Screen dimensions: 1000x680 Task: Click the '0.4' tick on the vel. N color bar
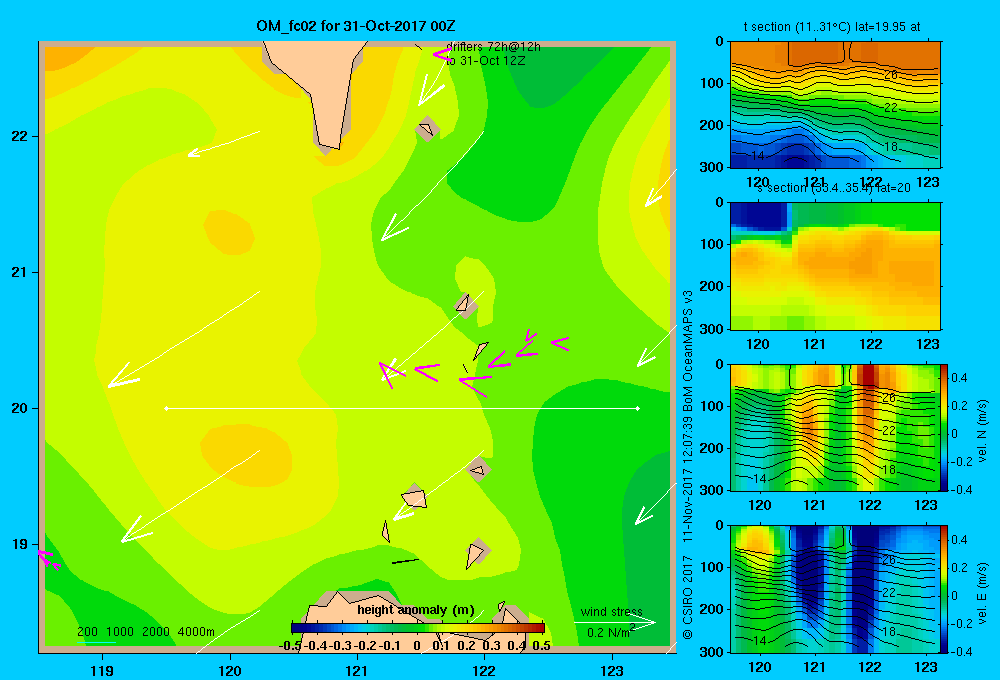[x=959, y=378]
